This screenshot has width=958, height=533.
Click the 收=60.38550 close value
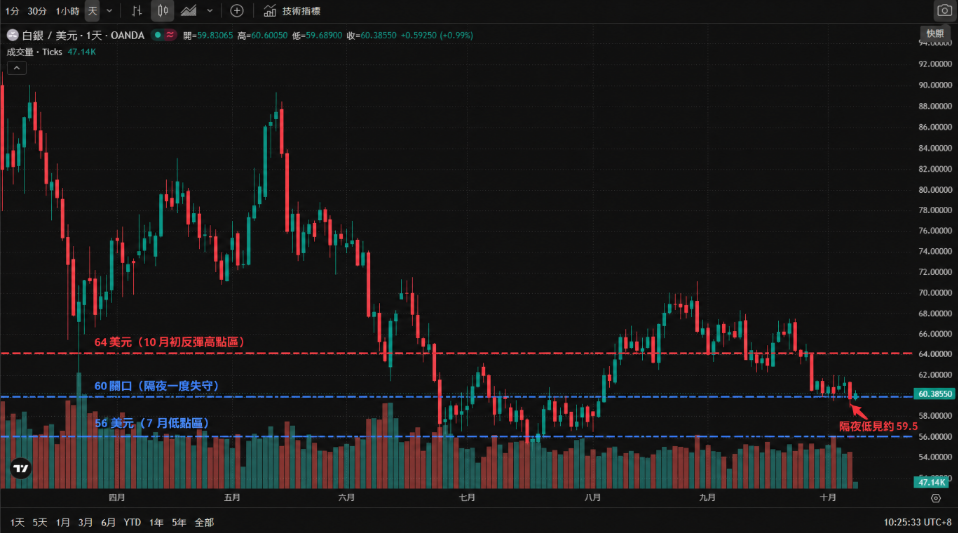click(371, 35)
